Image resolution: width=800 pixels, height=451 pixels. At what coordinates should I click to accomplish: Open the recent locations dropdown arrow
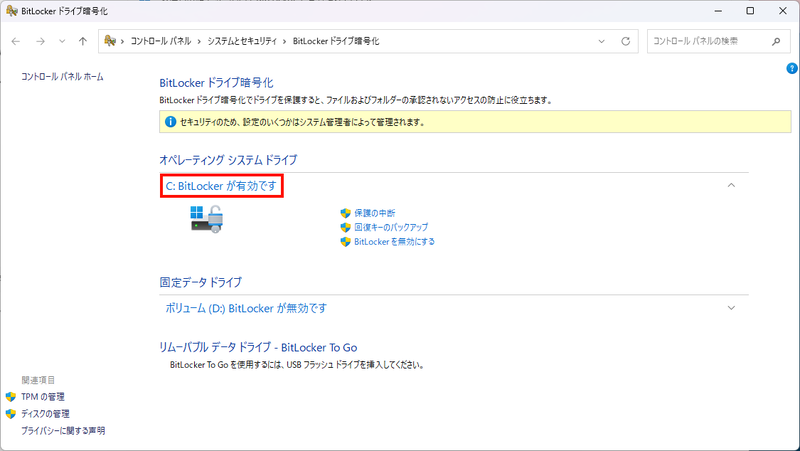[62, 41]
